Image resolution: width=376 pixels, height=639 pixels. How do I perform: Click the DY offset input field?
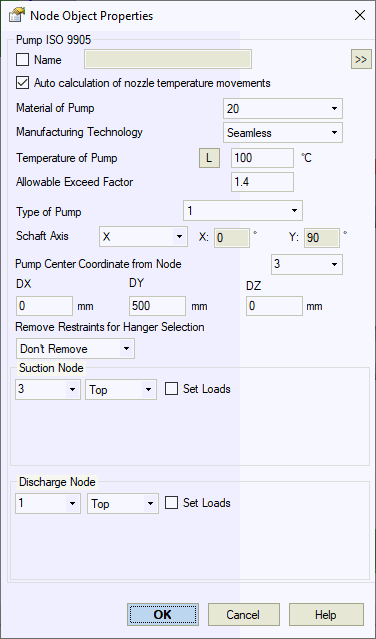coord(158,306)
